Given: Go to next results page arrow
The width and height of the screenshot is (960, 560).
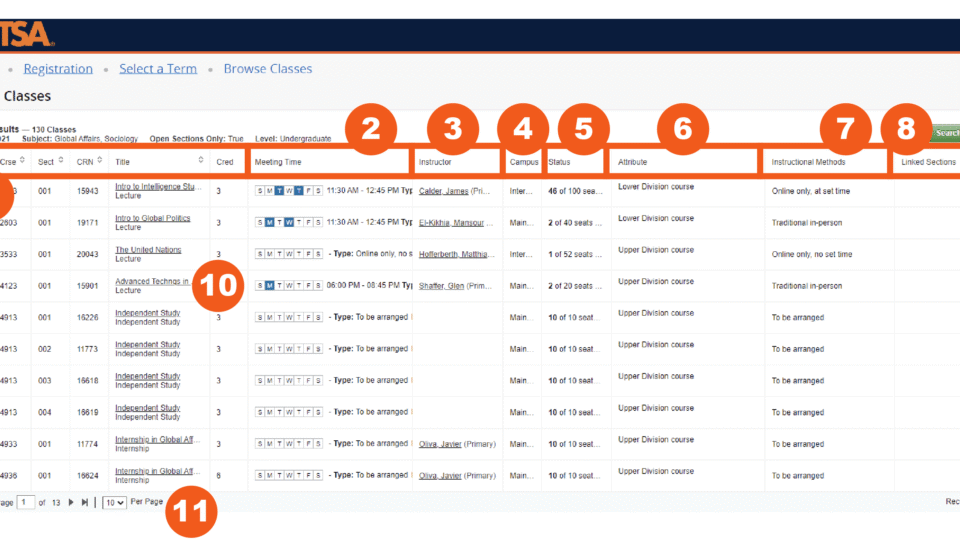Looking at the screenshot, I should [x=71, y=502].
